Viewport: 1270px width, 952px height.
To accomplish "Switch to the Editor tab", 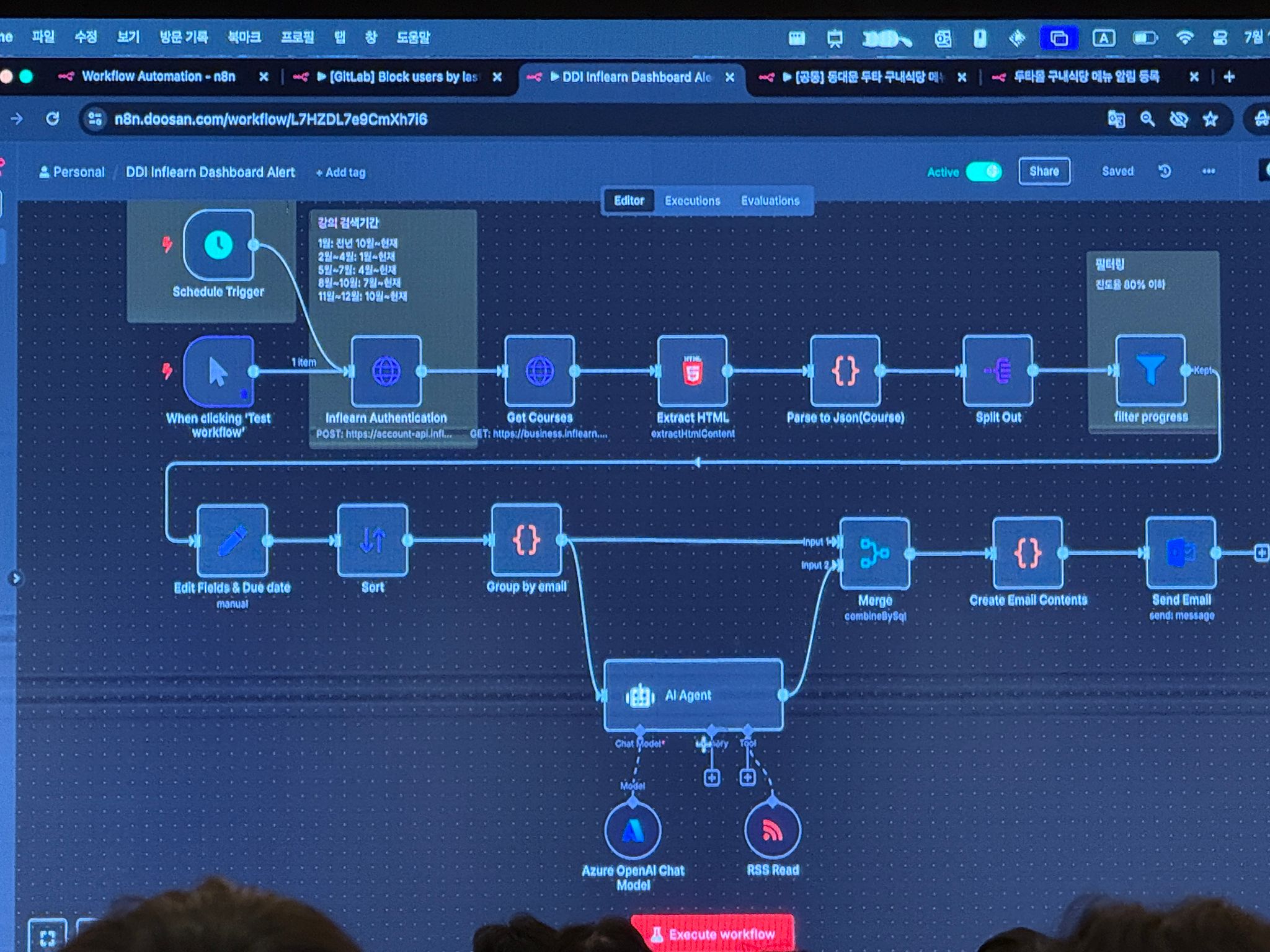I will 629,201.
